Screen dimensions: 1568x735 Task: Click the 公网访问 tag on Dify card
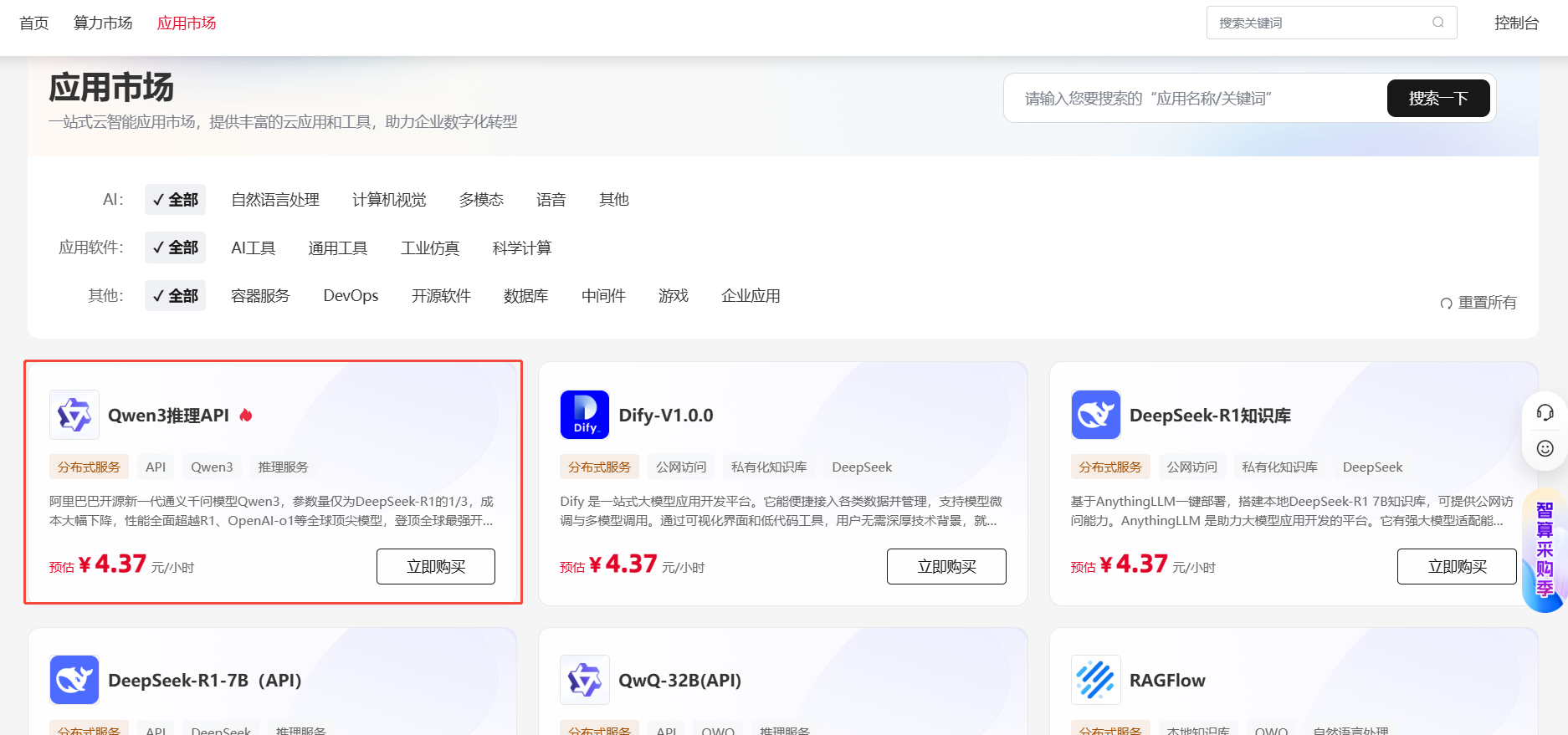coord(681,467)
